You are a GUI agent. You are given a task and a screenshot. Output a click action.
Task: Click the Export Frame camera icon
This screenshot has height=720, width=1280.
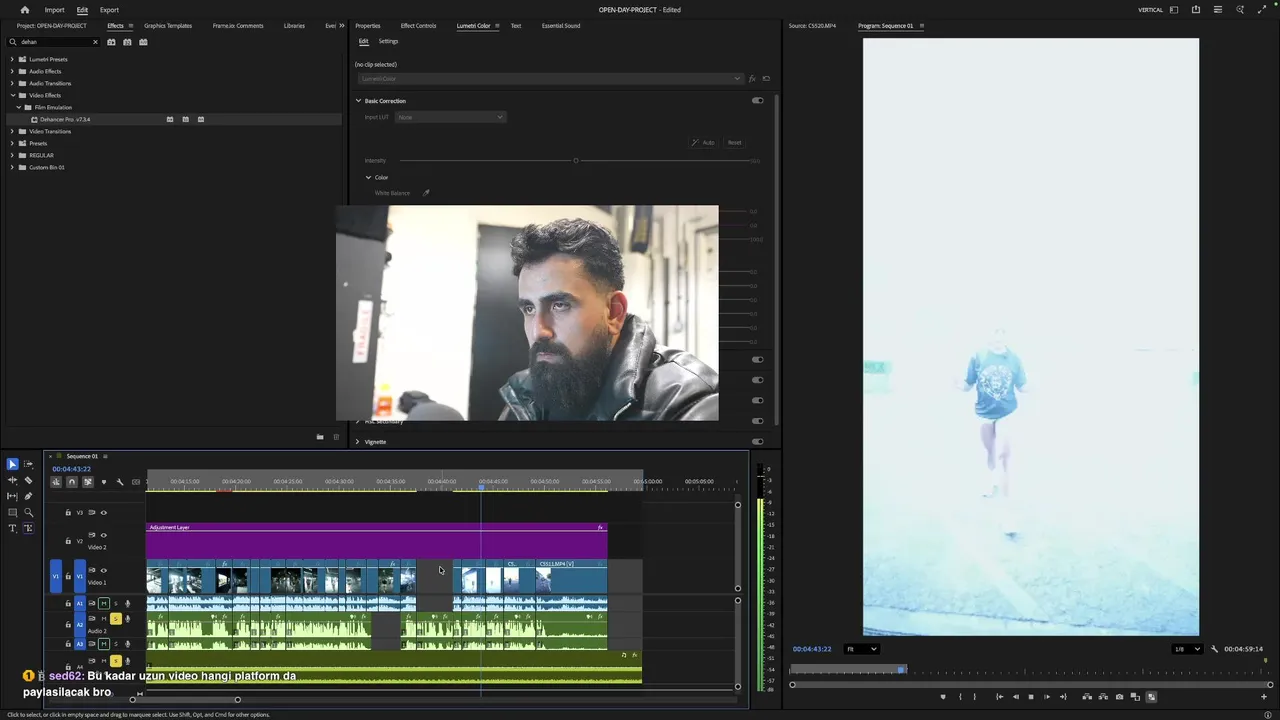point(1119,697)
